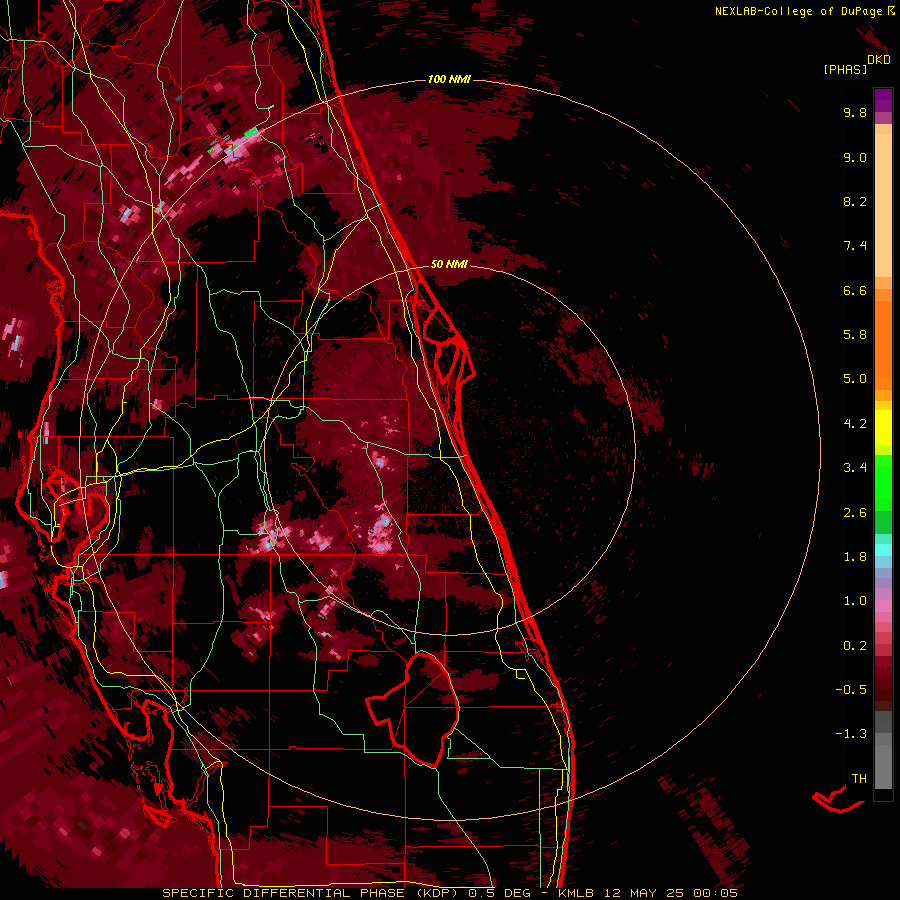Click the green high-KDP cell on the northern ring
Screen dimensions: 900x900
(251, 133)
